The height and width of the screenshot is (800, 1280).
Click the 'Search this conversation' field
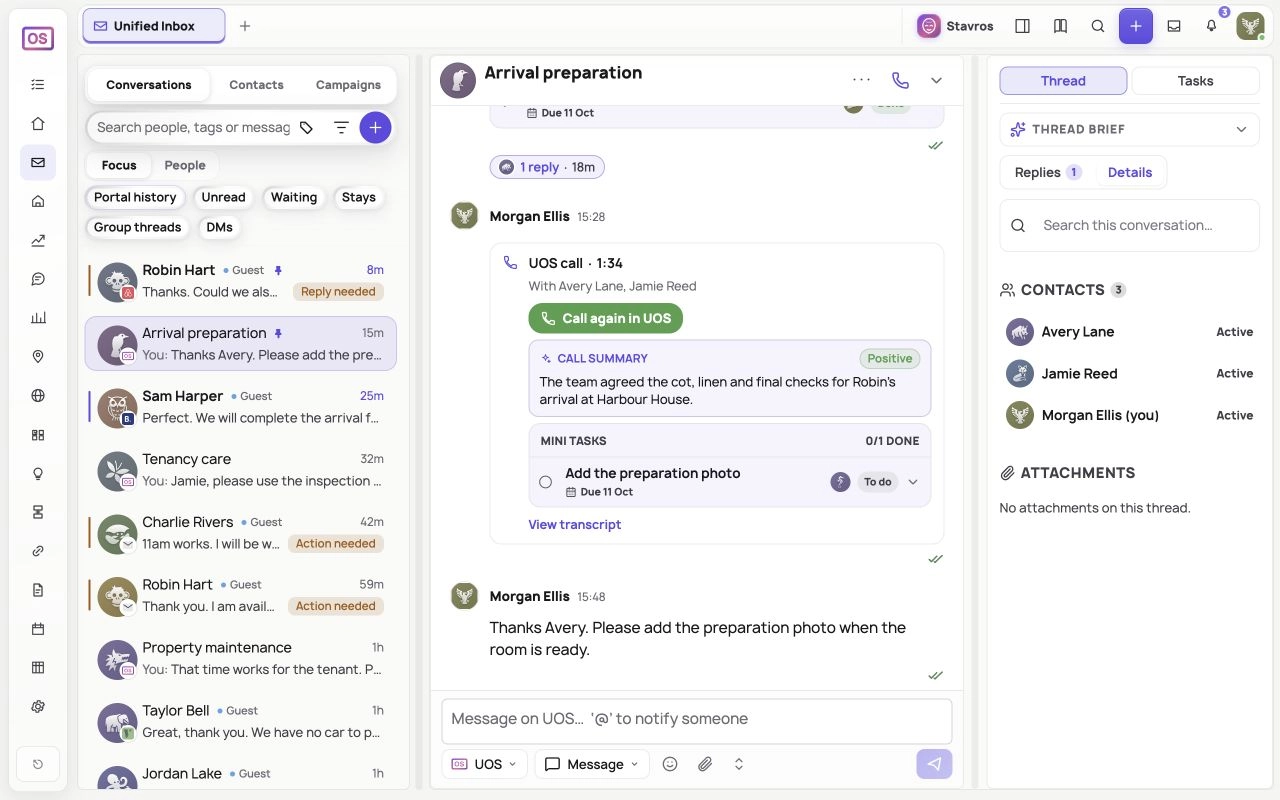pyautogui.click(x=1129, y=225)
